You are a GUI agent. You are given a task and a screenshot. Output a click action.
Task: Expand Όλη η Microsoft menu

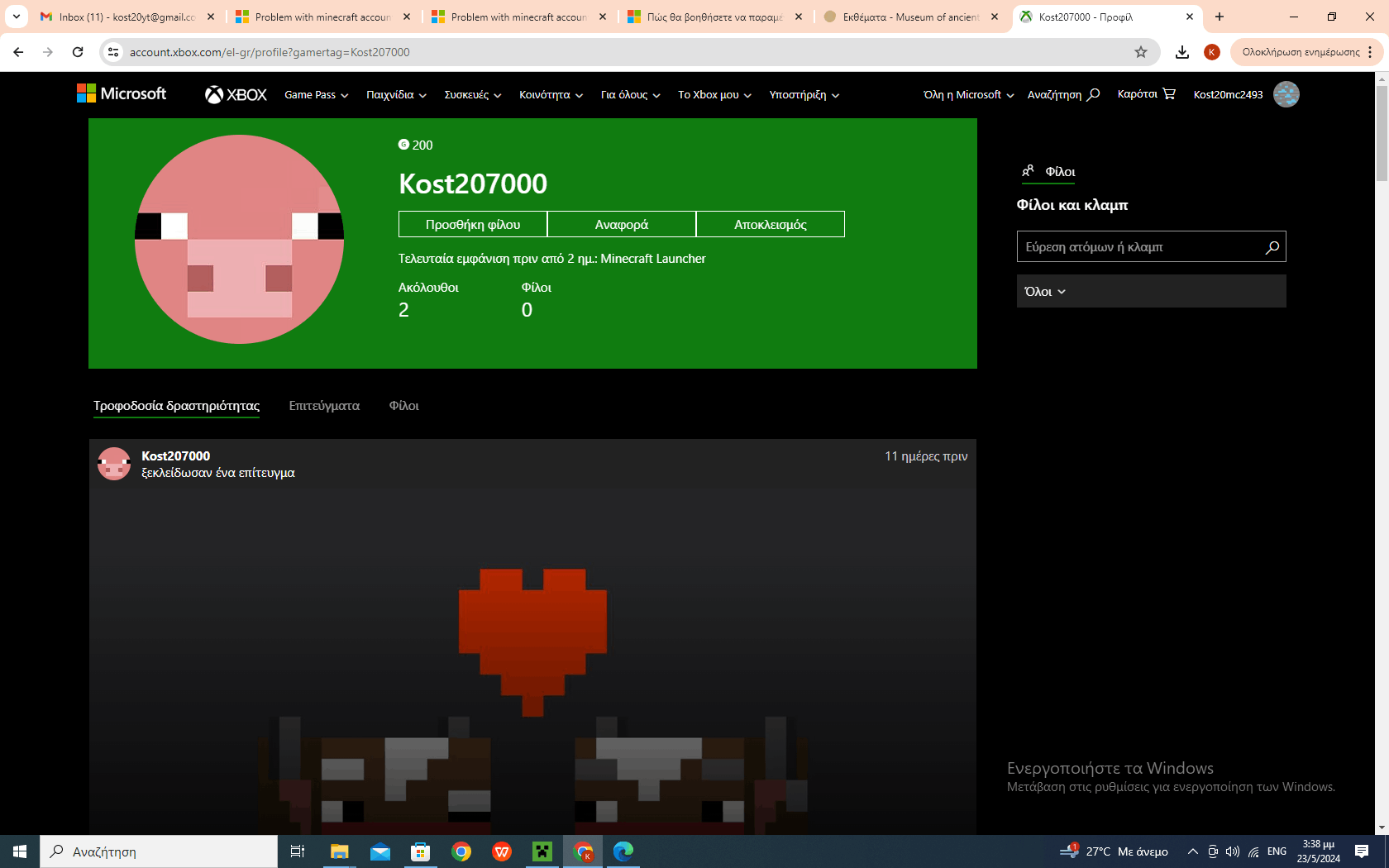[968, 95]
